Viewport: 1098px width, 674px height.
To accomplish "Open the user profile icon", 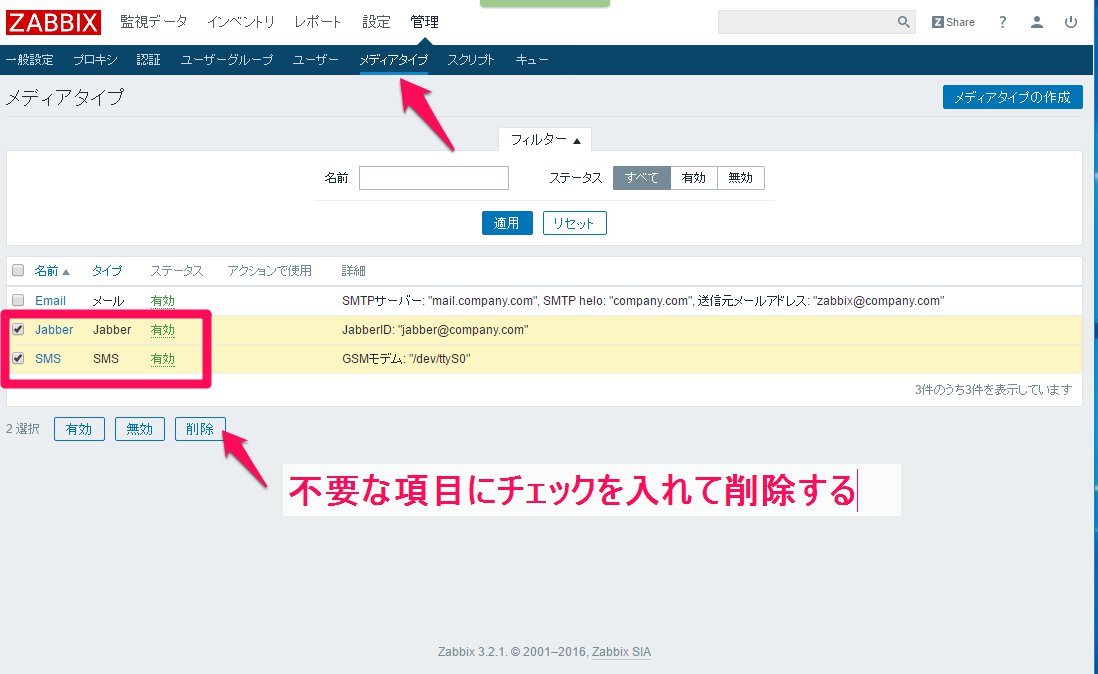I will click(1037, 22).
